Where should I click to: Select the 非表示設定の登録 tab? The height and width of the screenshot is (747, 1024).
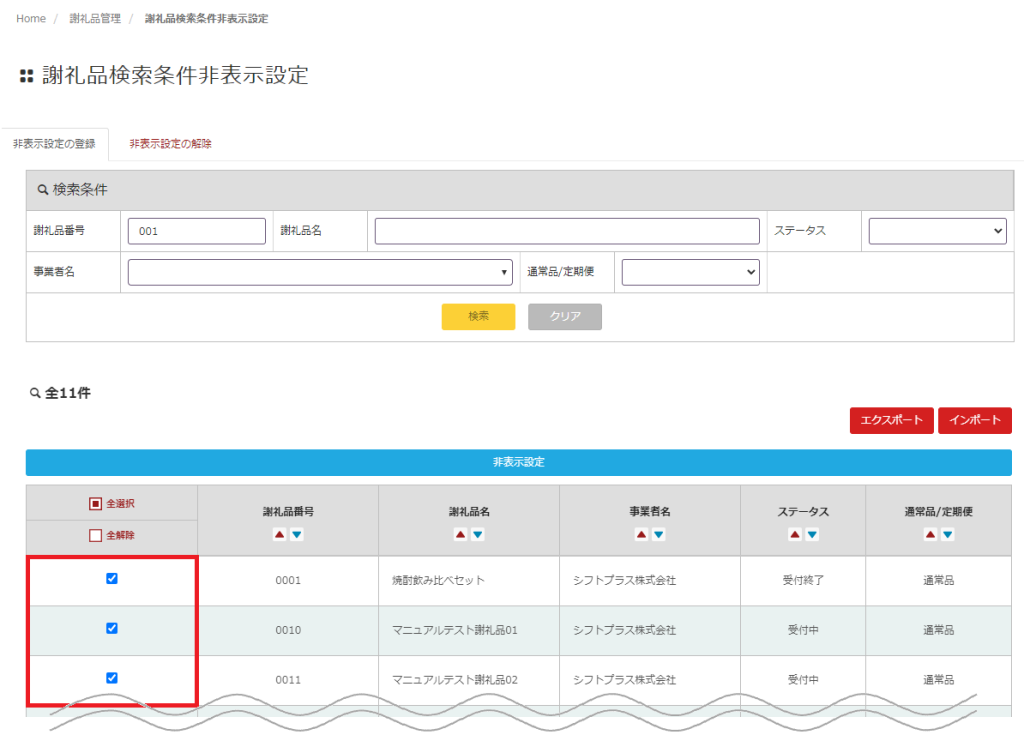[54, 144]
